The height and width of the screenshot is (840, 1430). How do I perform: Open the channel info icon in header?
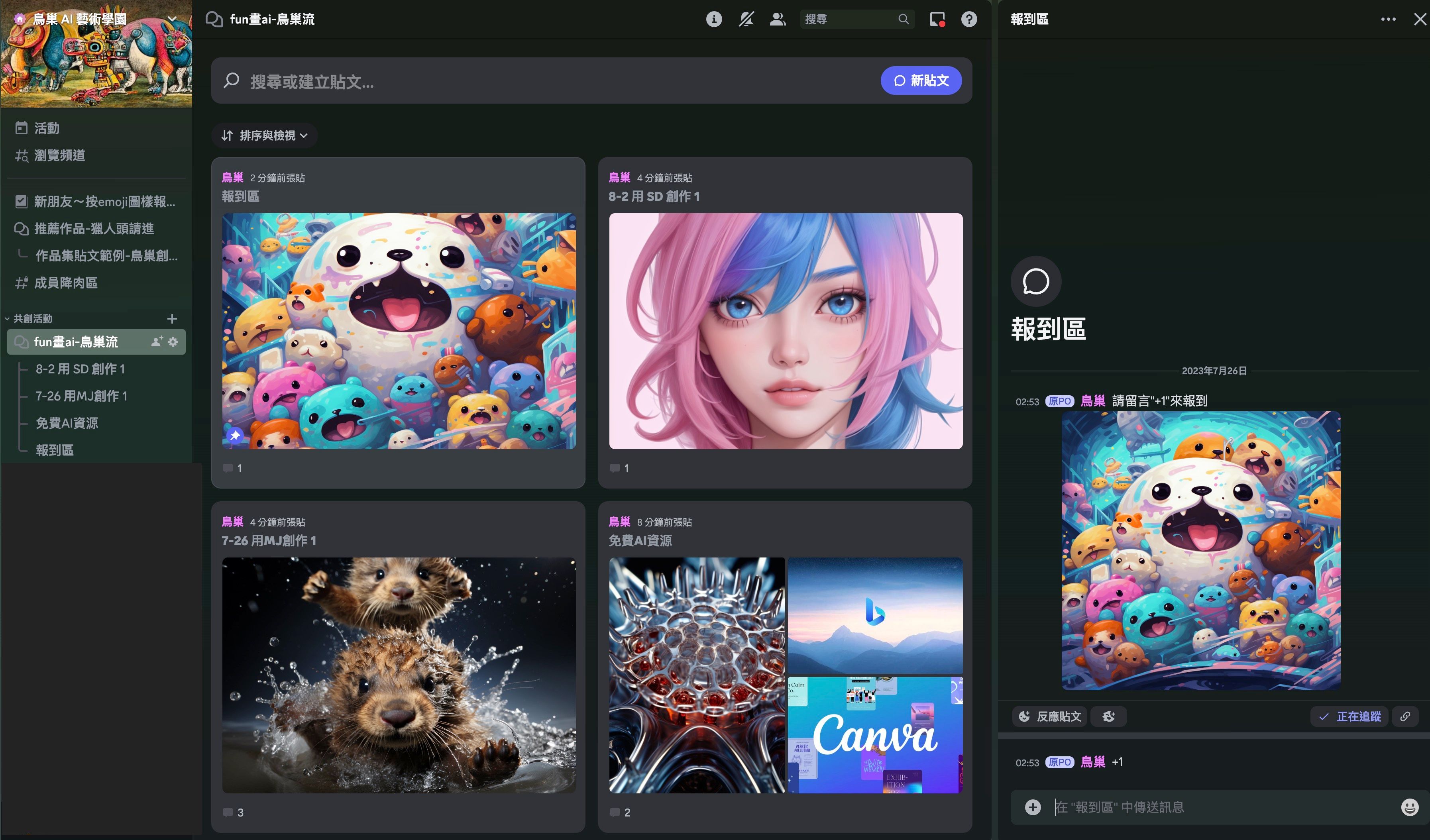(714, 19)
